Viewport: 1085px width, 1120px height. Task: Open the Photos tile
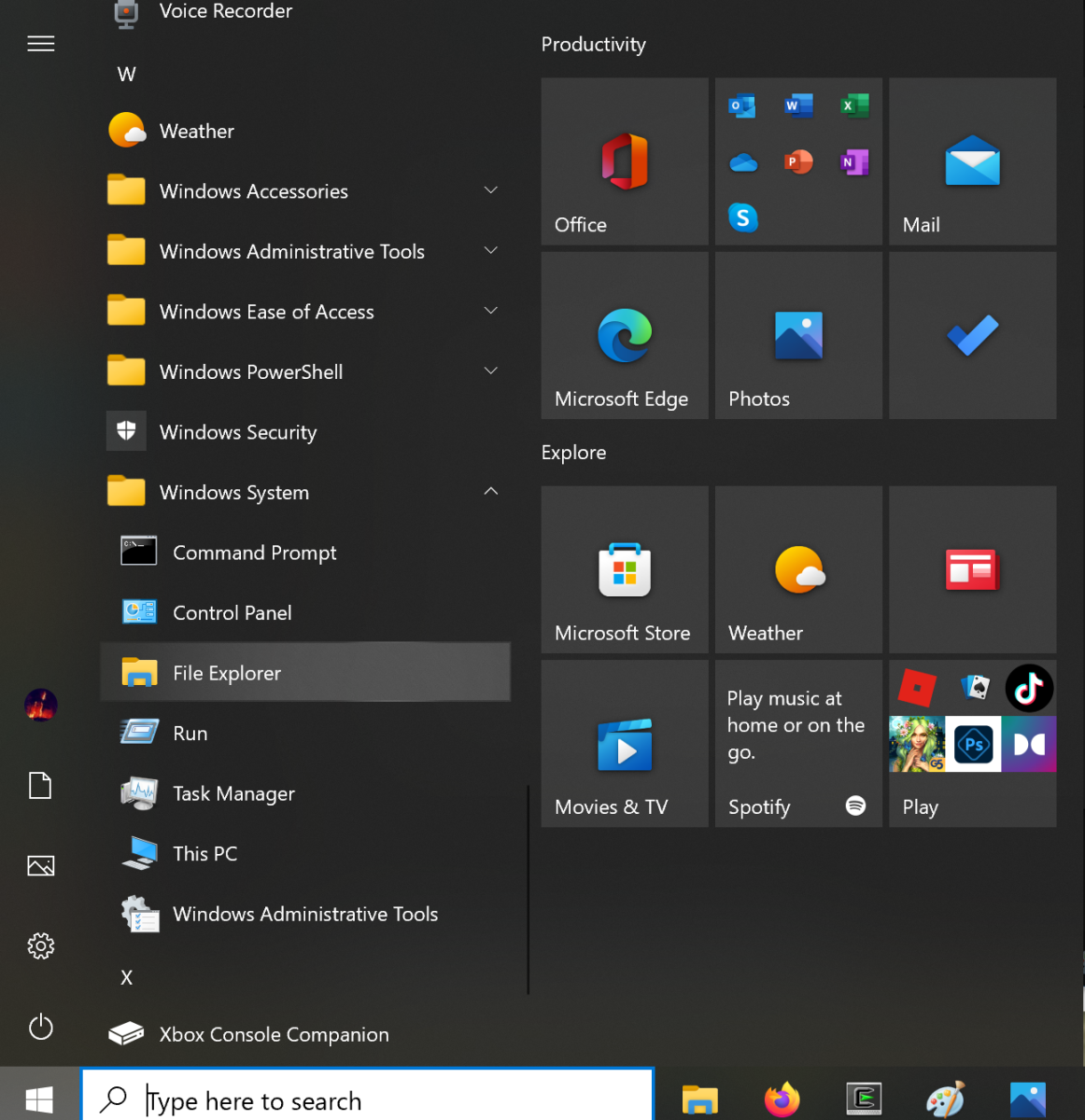pos(798,336)
